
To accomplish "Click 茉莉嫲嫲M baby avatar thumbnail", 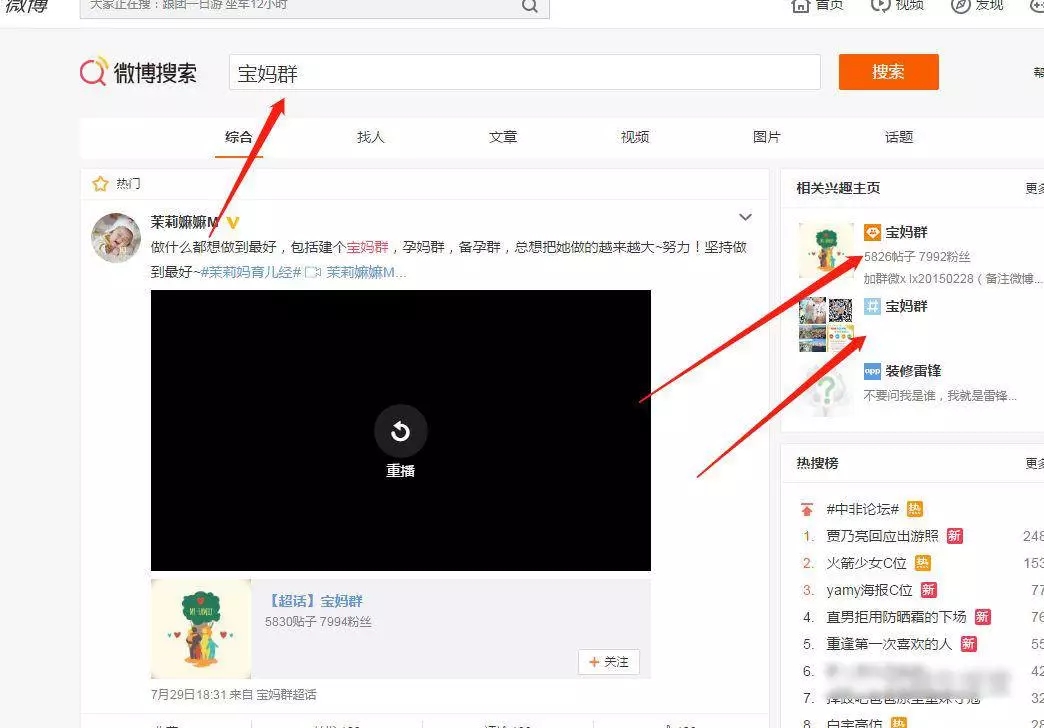I will pos(116,238).
